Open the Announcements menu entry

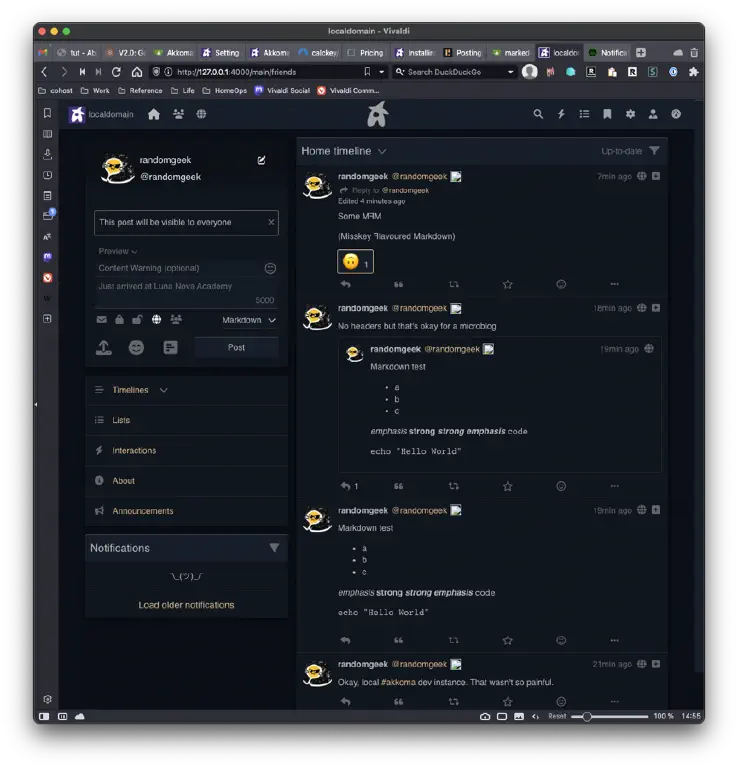tap(187, 511)
